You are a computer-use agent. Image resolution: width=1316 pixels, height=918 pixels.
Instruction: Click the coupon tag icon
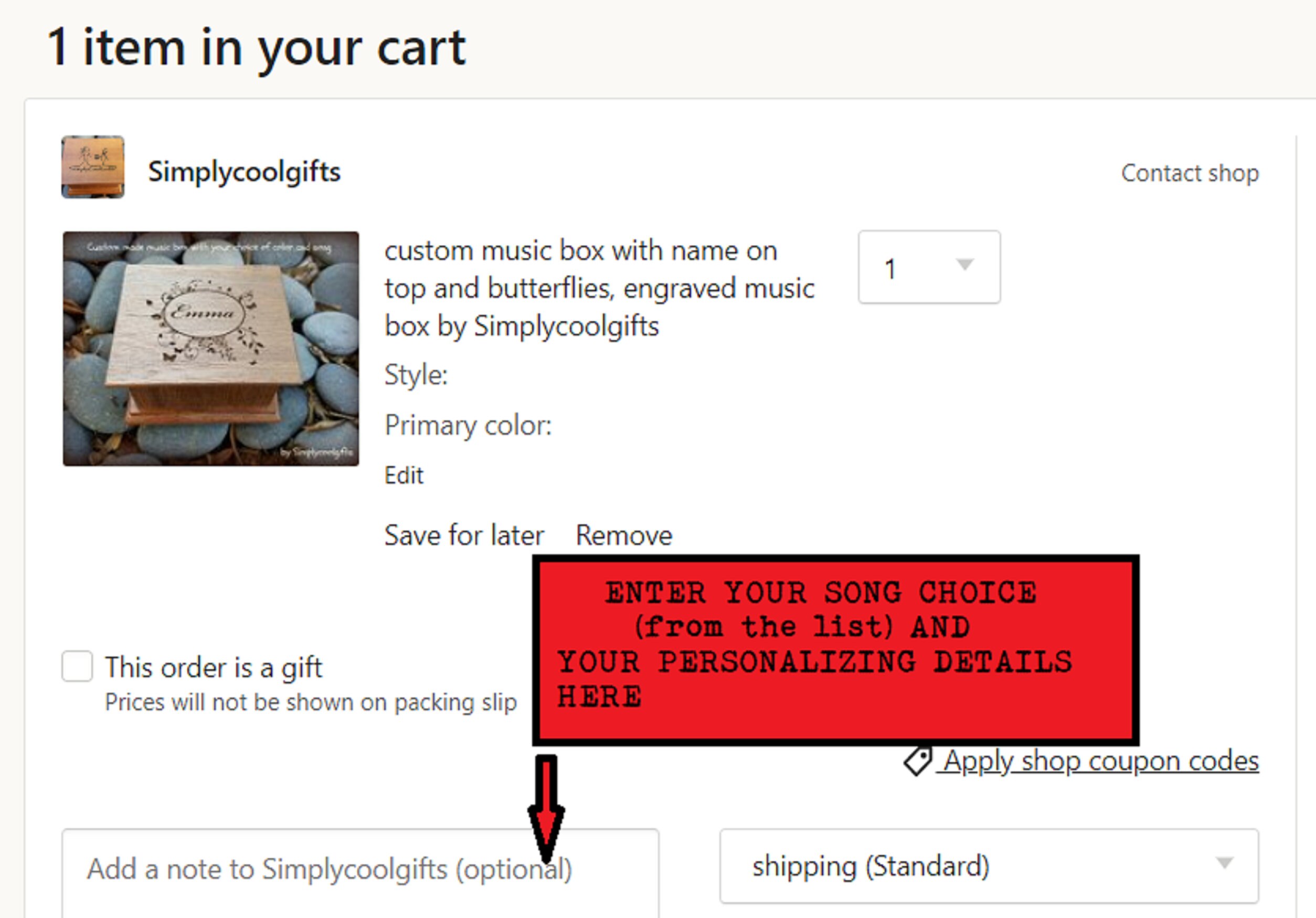pyautogui.click(x=918, y=762)
